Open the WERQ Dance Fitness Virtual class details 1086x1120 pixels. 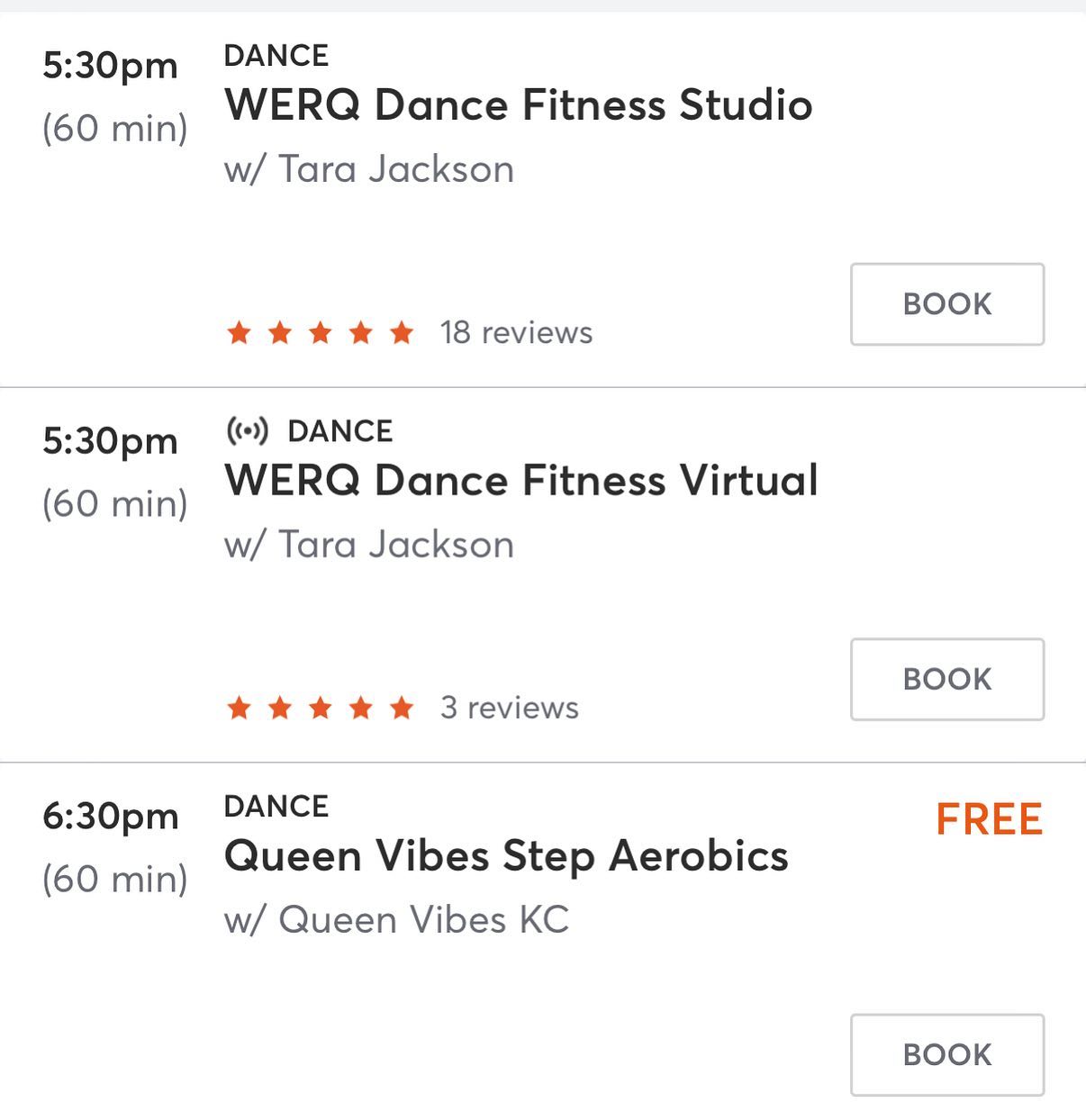click(x=522, y=480)
